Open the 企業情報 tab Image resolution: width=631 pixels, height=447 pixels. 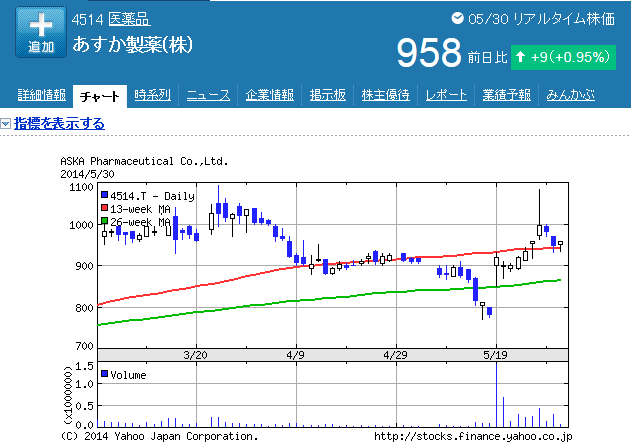pos(270,95)
